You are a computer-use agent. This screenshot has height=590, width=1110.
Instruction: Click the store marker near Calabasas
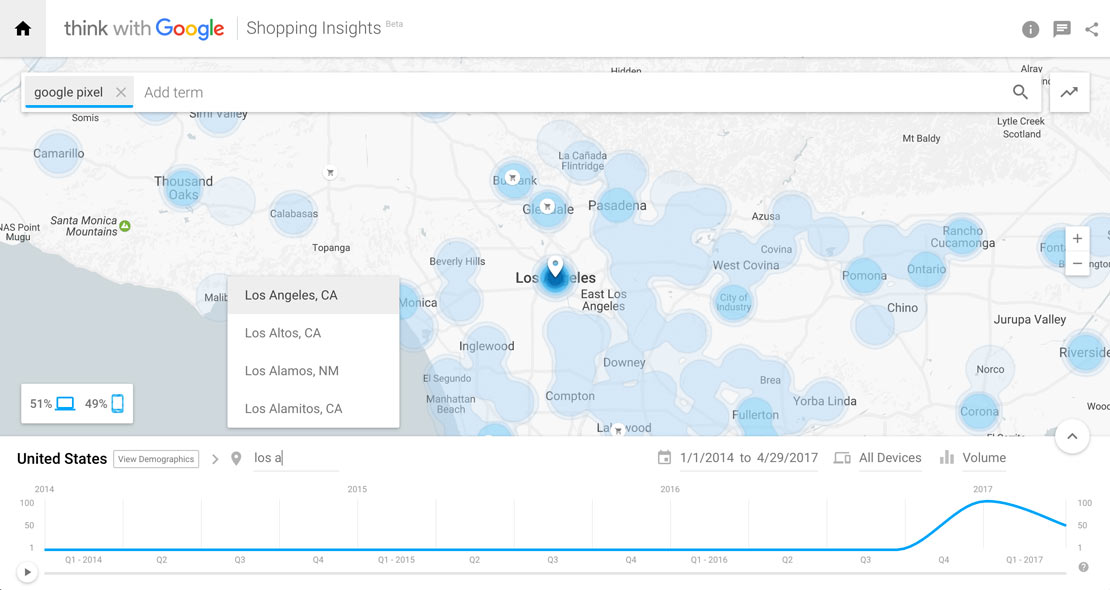[330, 172]
